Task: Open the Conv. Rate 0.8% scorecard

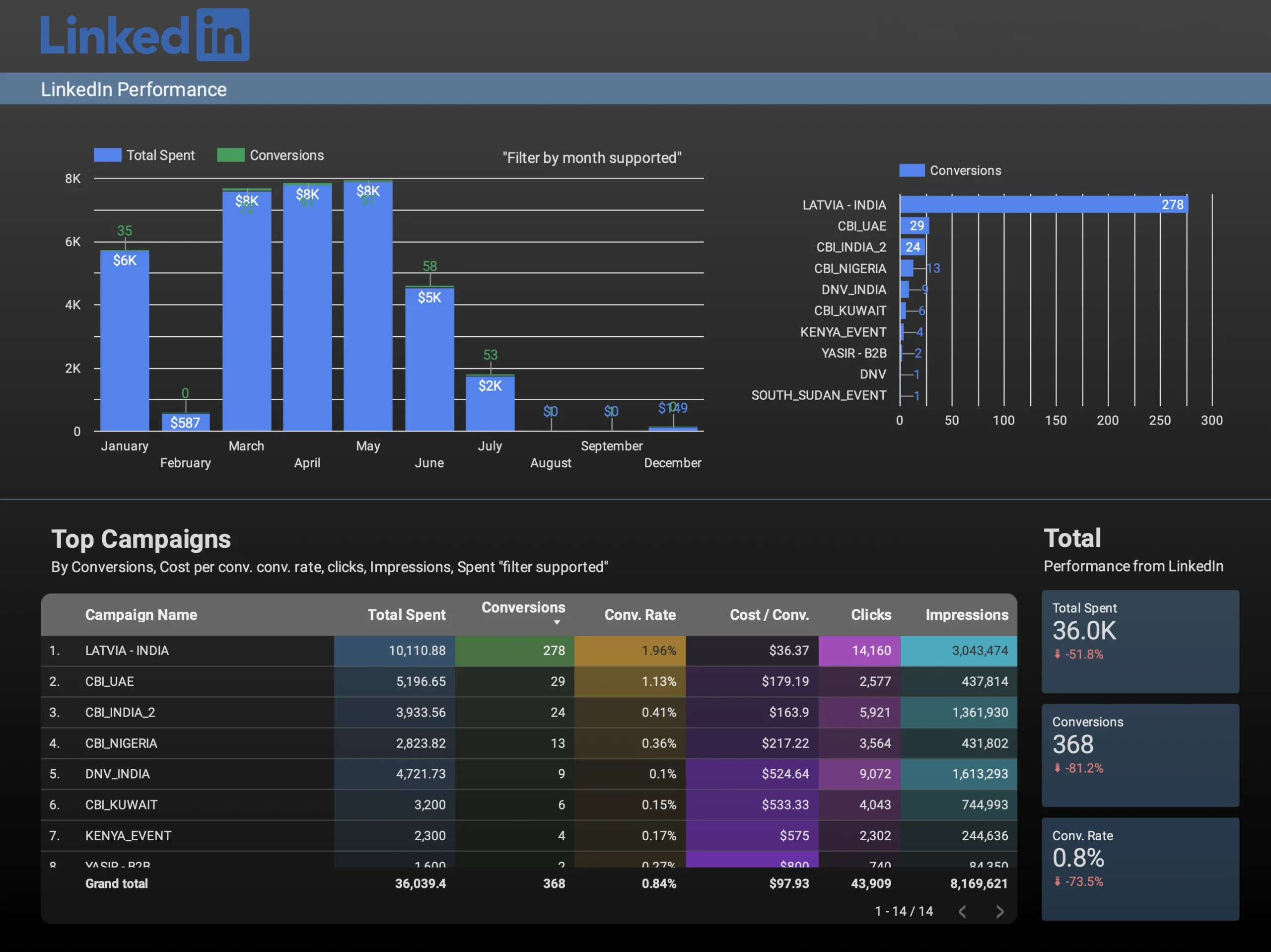Action: pos(1140,869)
